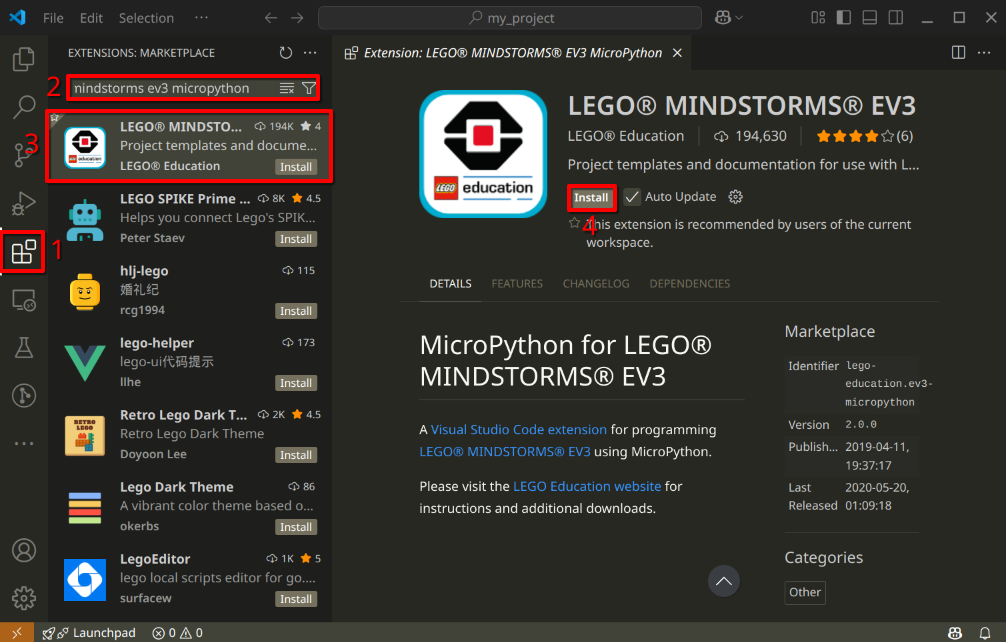The width and height of the screenshot is (1006, 642).
Task: Refresh the extensions marketplace list
Action: (286, 53)
